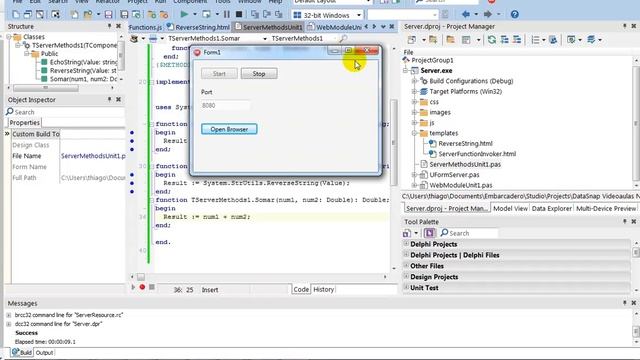Click the play macro triangle icon

tap(133, 287)
